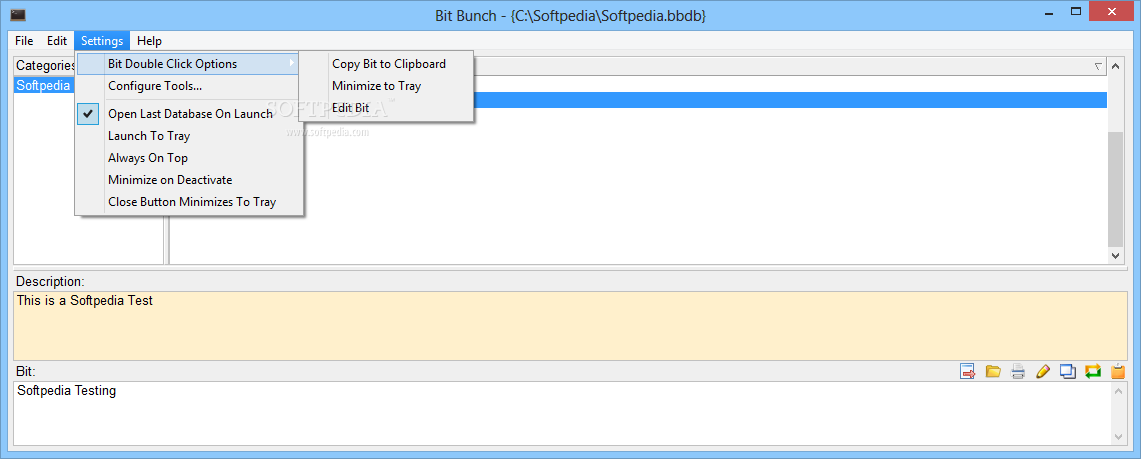This screenshot has height=459, width=1141.
Task: Click the Bit field scroll down arrow
Action: (1118, 436)
